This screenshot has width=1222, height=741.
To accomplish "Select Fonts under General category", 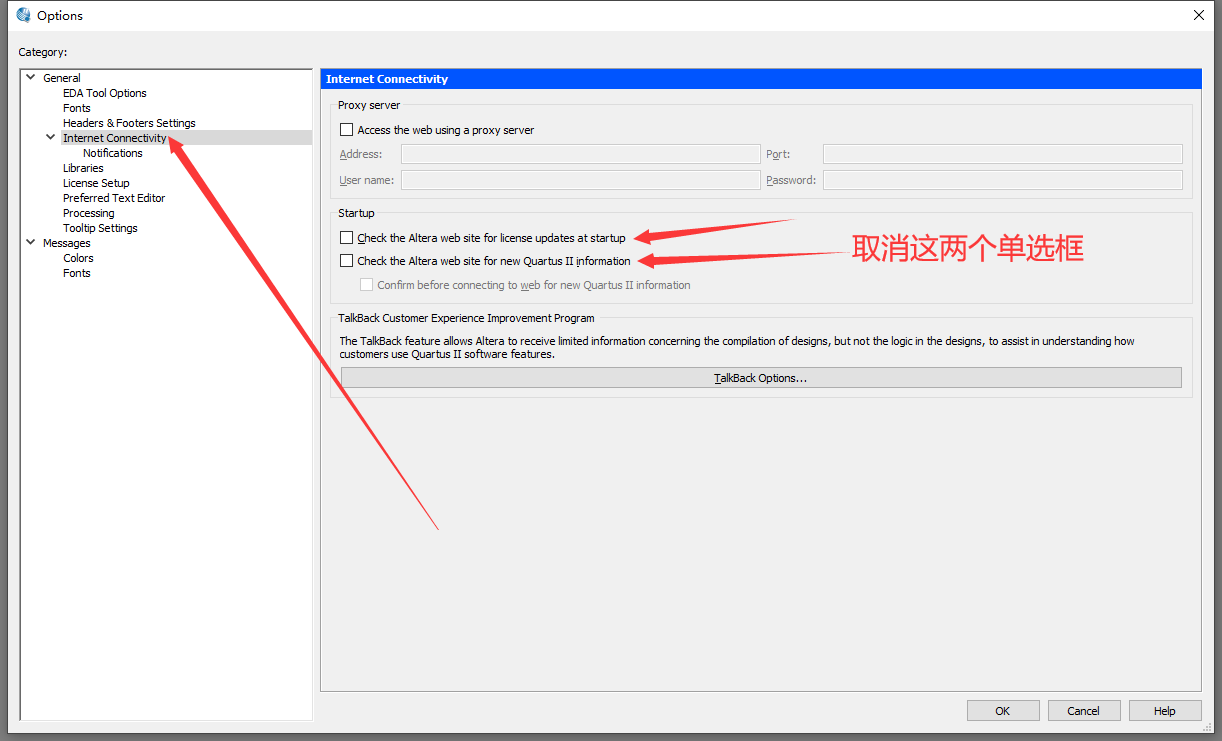I will pyautogui.click(x=77, y=108).
